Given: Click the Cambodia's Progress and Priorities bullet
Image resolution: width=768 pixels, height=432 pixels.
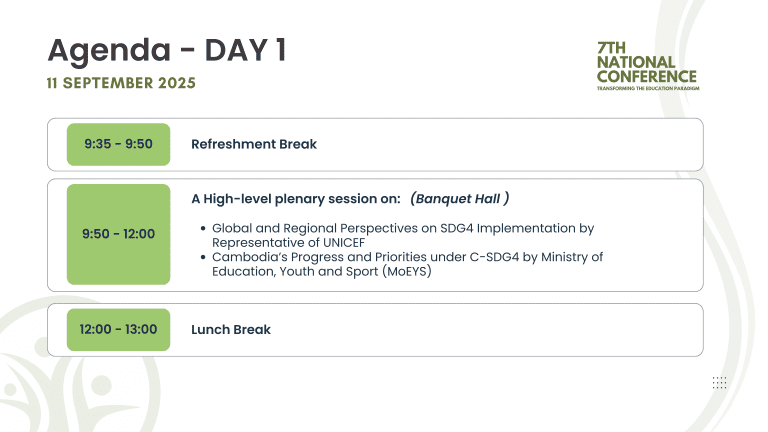Looking at the screenshot, I should click(x=407, y=264).
